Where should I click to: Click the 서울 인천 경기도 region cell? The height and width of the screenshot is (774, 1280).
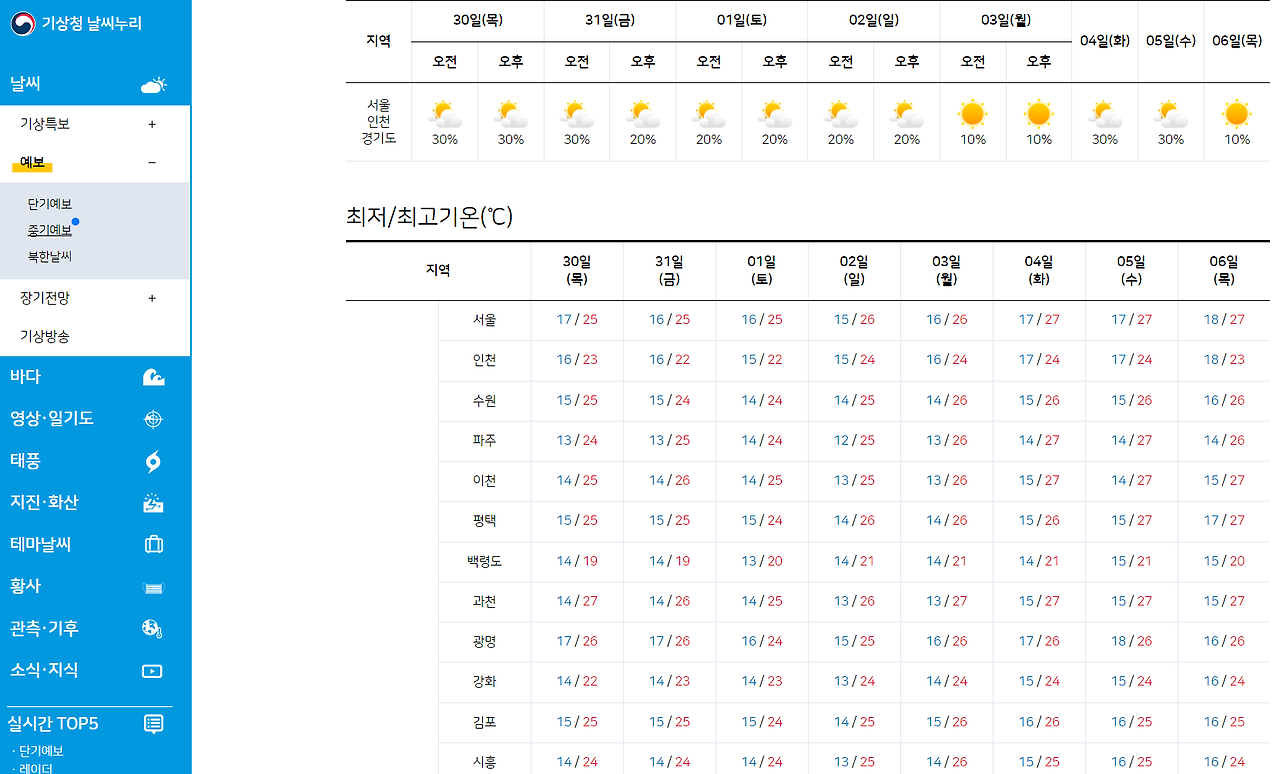coord(378,122)
